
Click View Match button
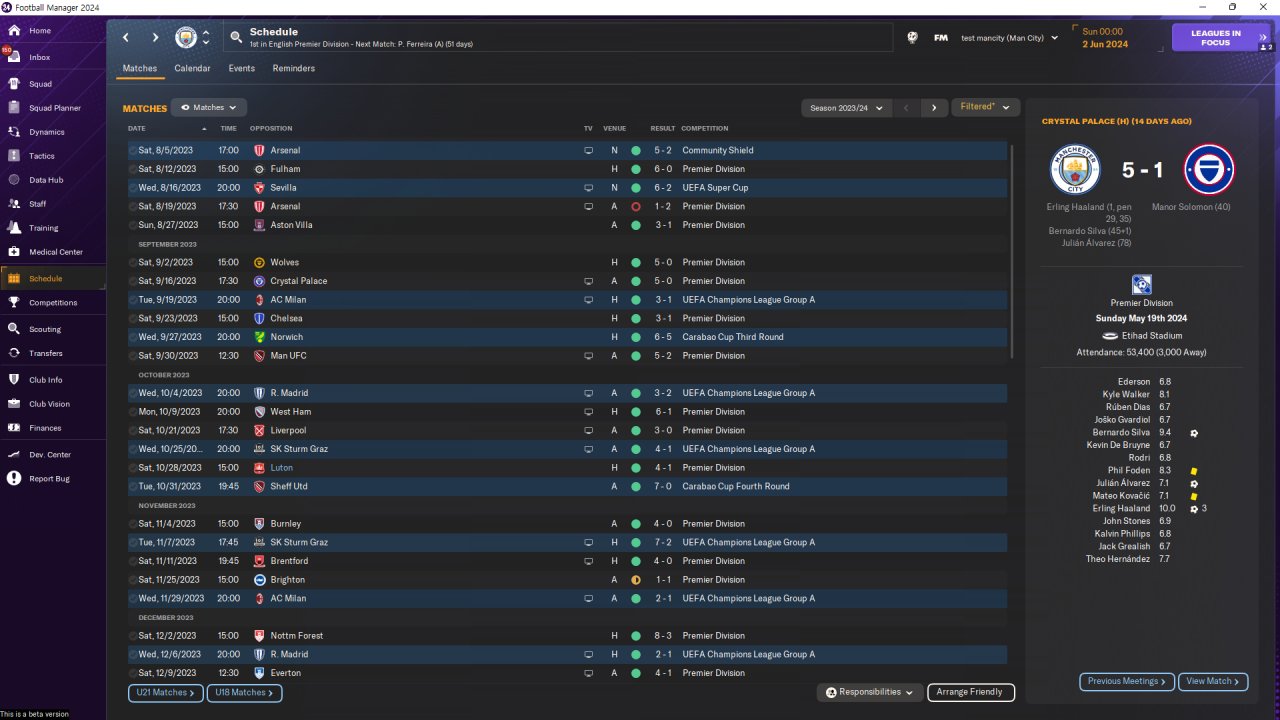click(1213, 681)
